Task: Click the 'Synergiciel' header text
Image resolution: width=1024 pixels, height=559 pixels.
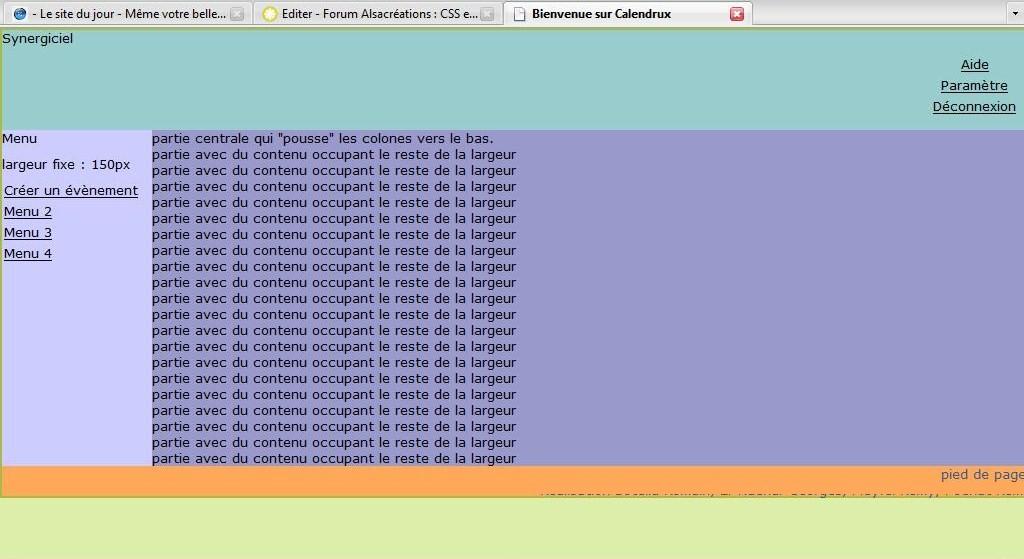Action: coord(37,39)
